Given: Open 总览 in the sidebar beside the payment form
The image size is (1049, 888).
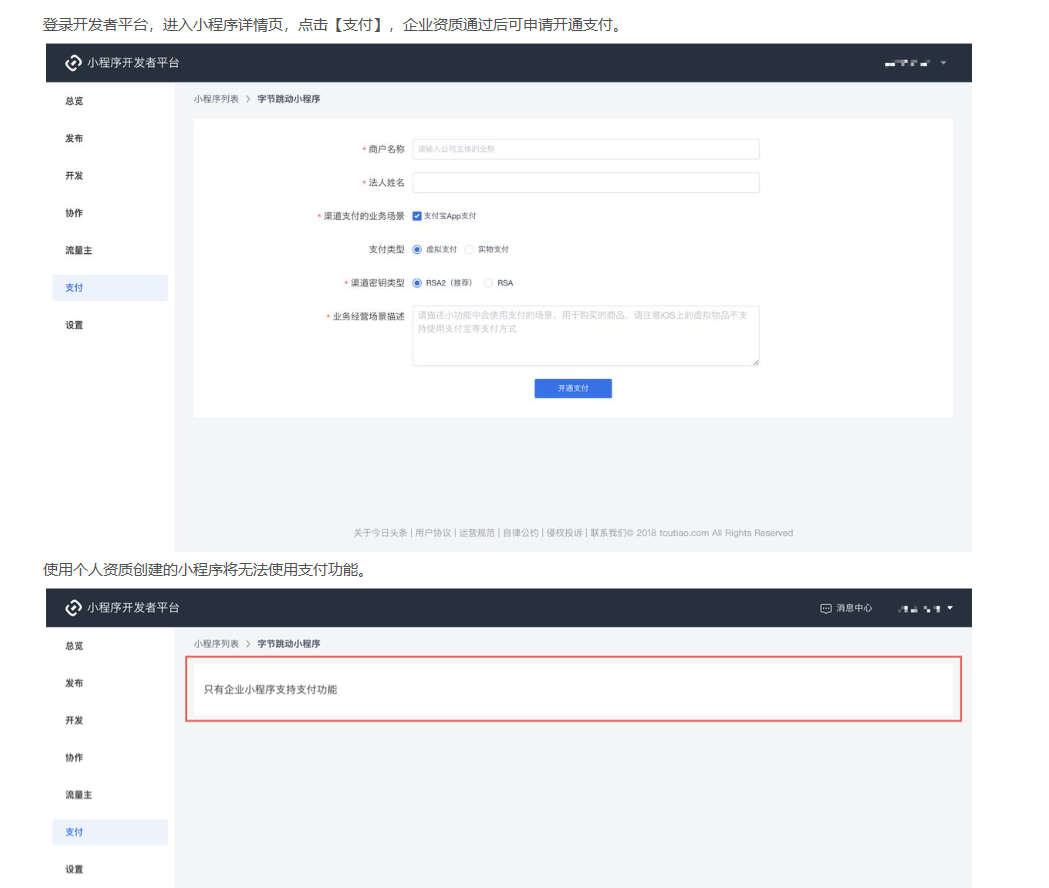Looking at the screenshot, I should (x=74, y=101).
